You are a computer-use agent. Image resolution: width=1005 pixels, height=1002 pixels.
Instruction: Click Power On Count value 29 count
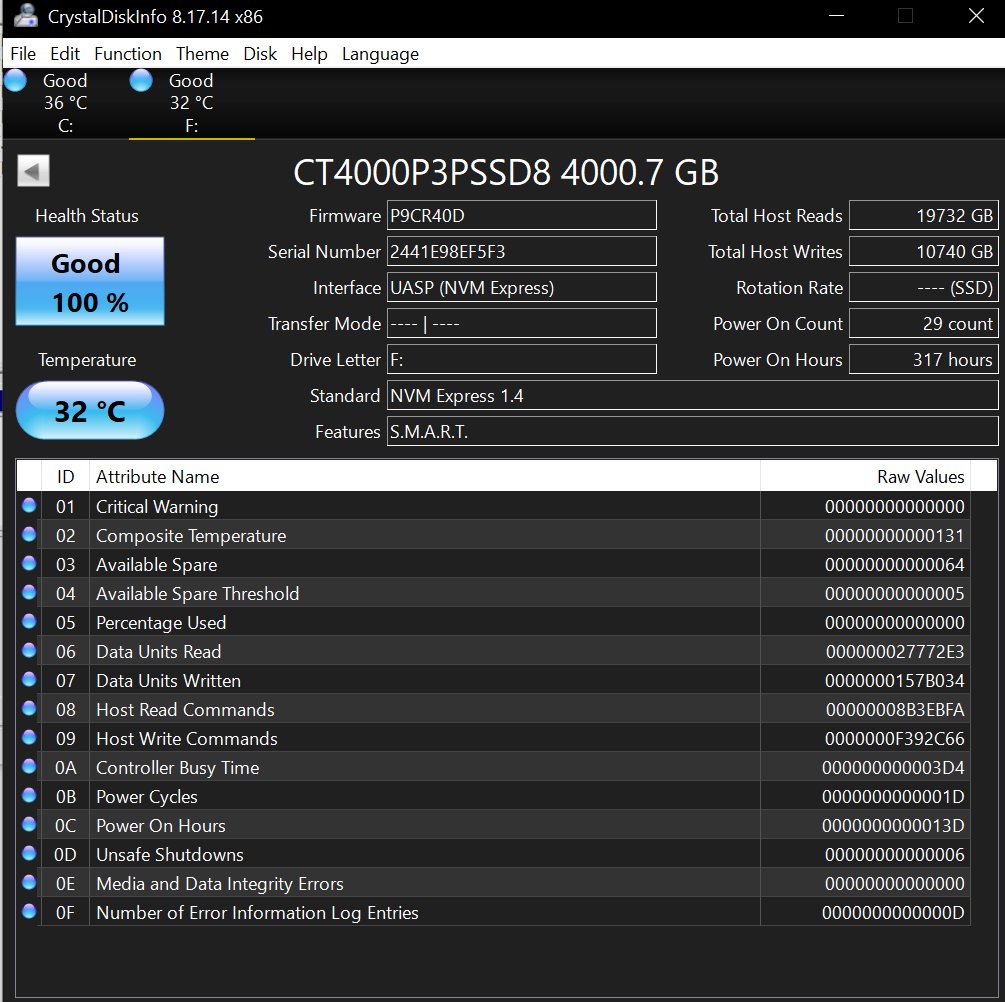(924, 323)
